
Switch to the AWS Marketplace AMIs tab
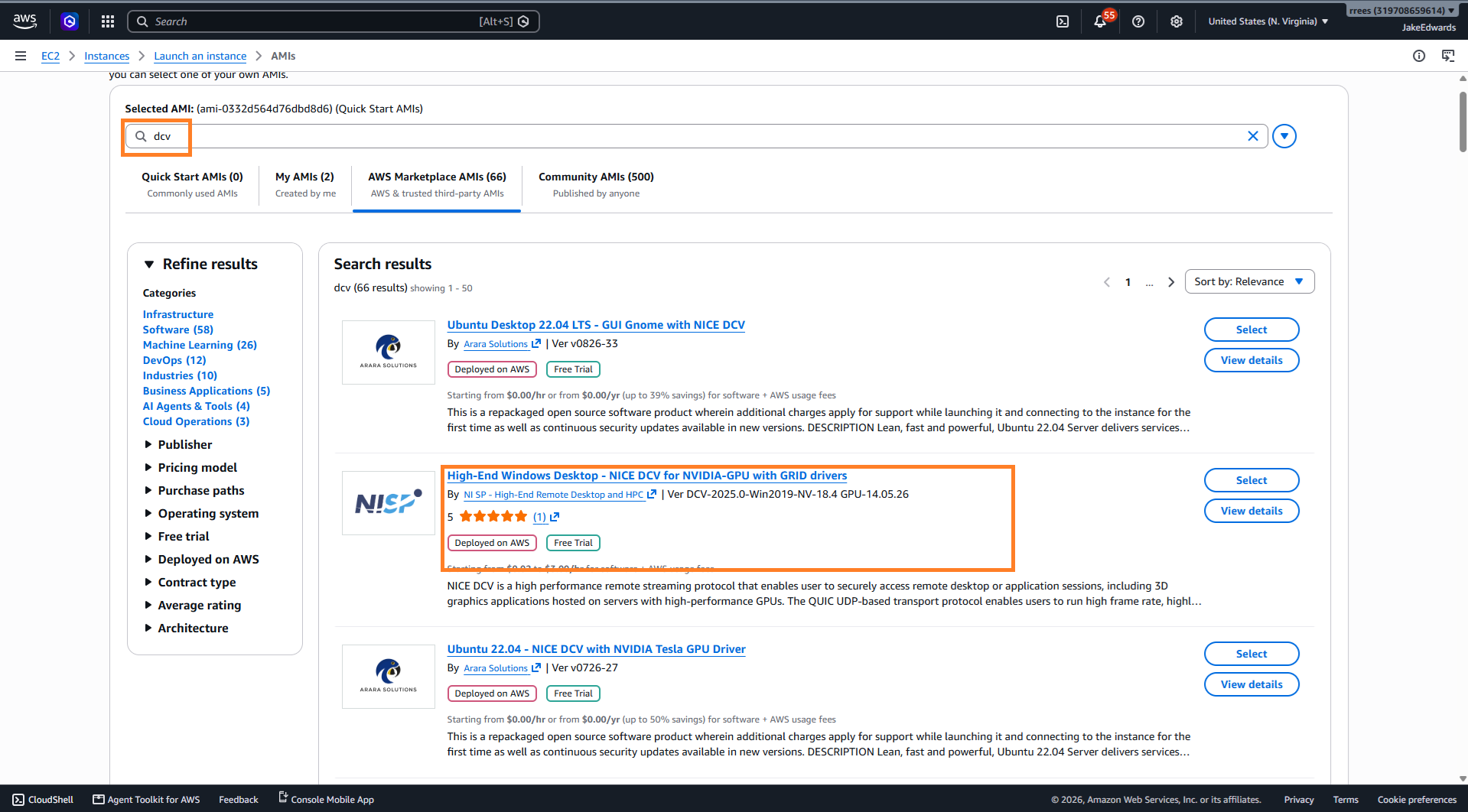(x=437, y=184)
